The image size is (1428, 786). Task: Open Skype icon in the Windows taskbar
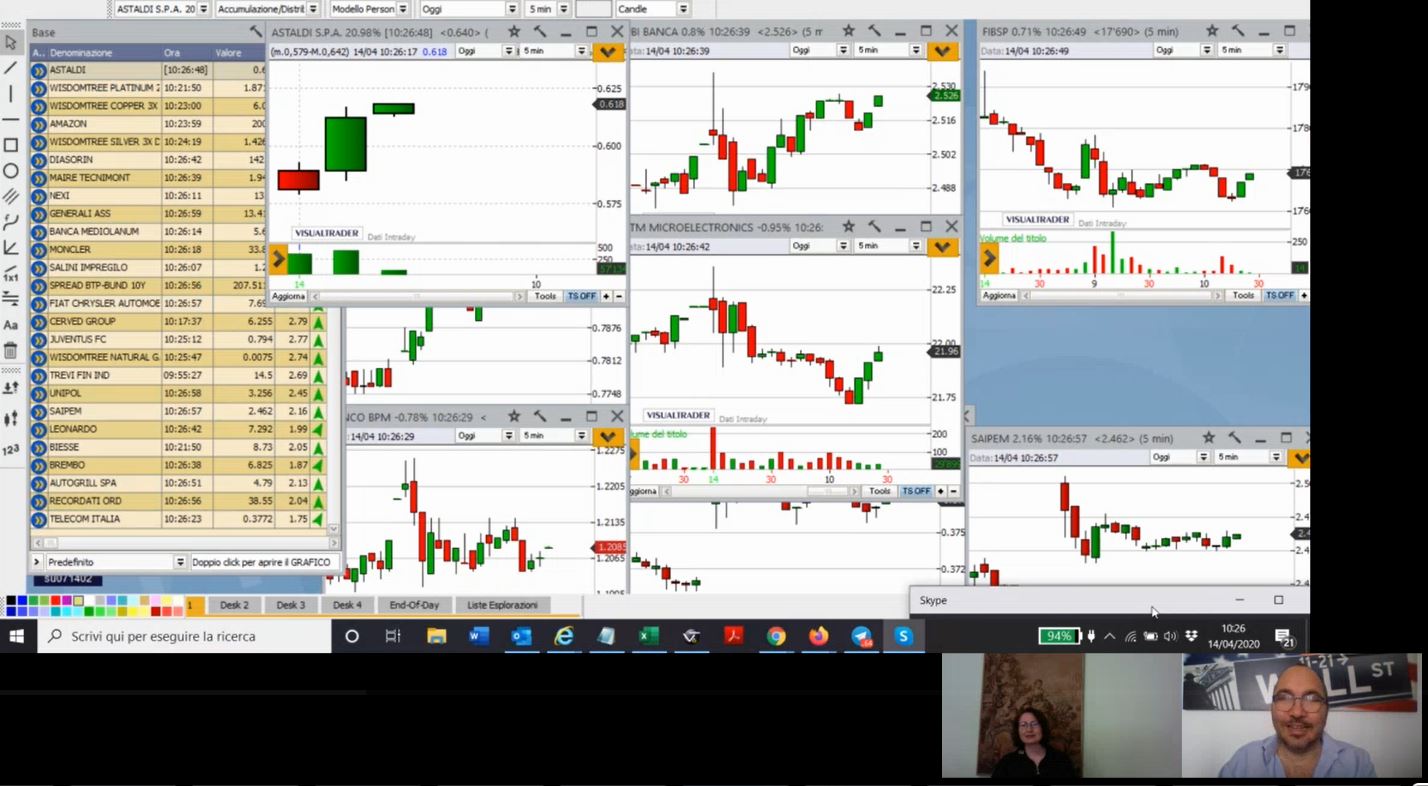click(x=903, y=636)
